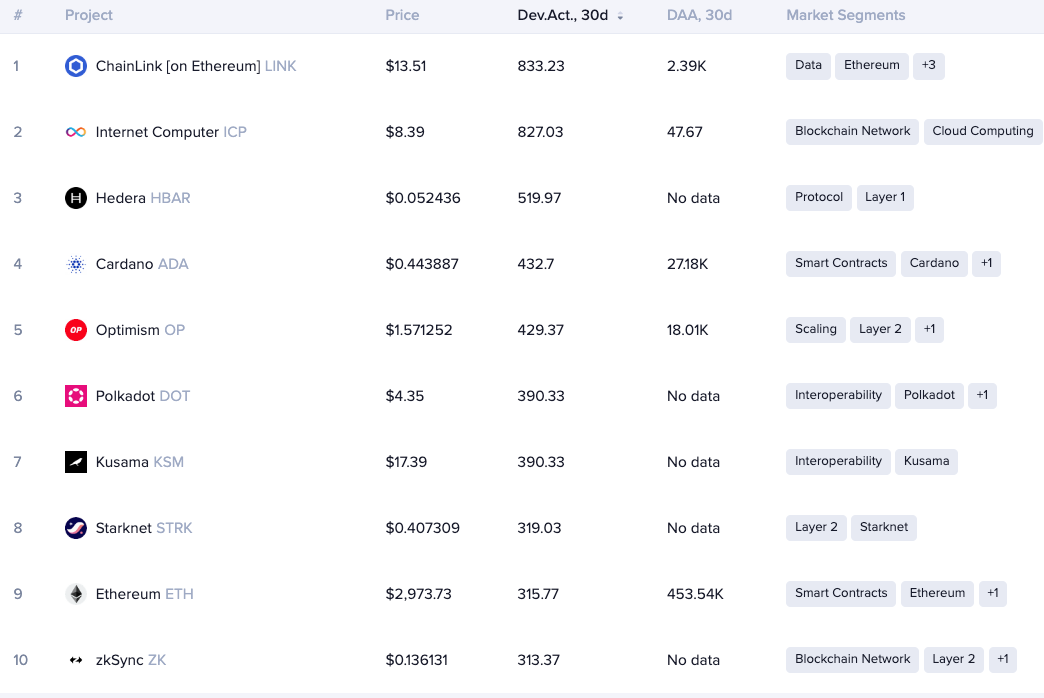1044x698 pixels.
Task: Open the Ethereum project page
Action: coord(144,593)
